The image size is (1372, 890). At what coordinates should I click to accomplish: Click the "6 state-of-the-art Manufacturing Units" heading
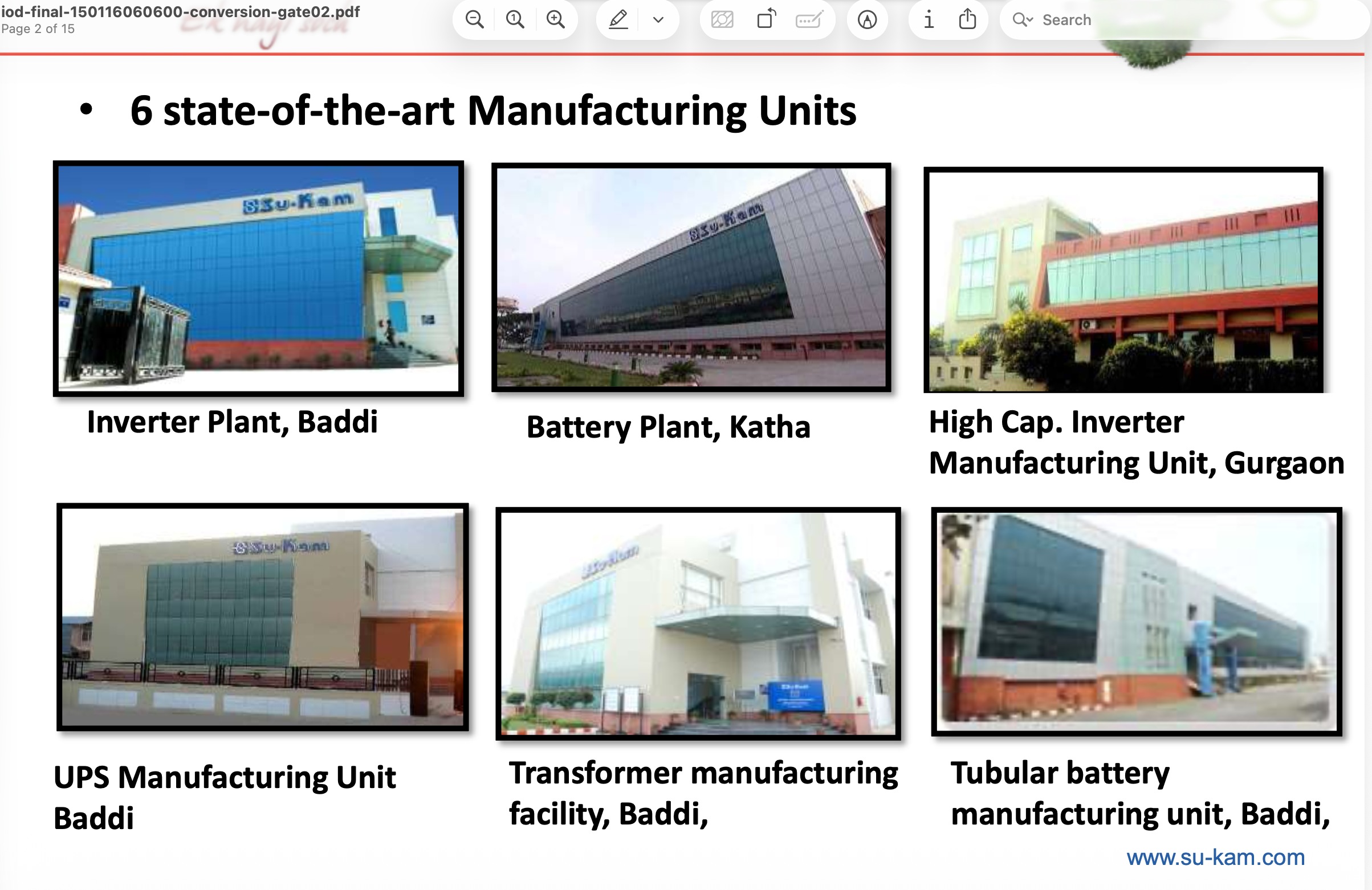[x=493, y=111]
